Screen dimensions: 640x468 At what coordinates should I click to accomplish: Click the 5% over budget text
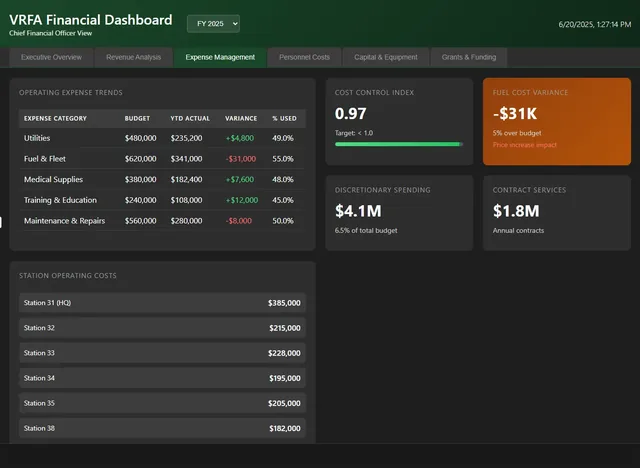coord(517,133)
